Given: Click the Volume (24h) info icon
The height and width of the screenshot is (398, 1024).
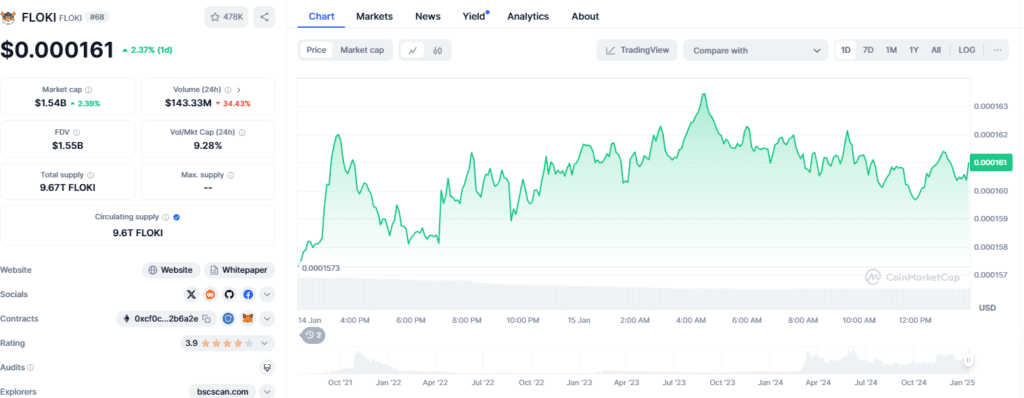Looking at the screenshot, I should coord(228,90).
